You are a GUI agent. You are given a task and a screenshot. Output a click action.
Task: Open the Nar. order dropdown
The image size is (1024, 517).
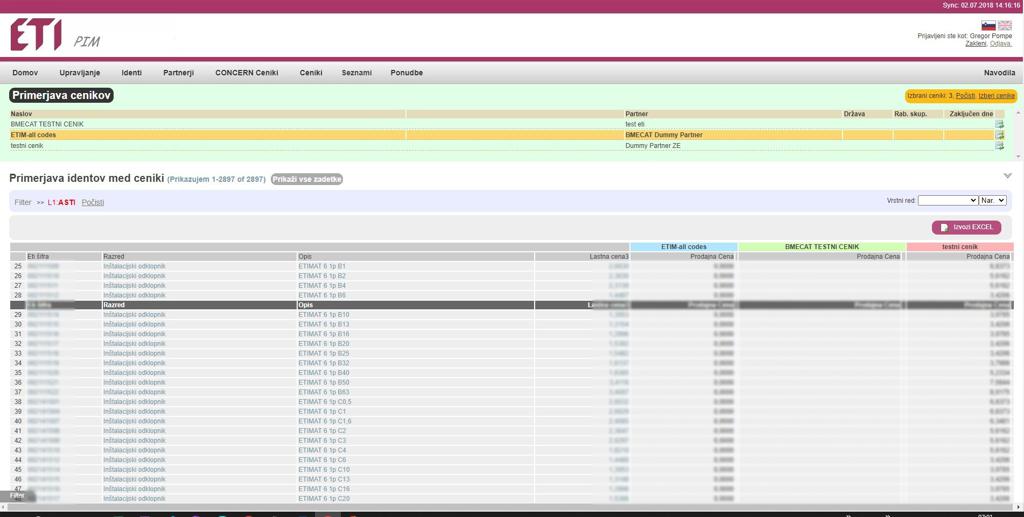click(x=993, y=200)
